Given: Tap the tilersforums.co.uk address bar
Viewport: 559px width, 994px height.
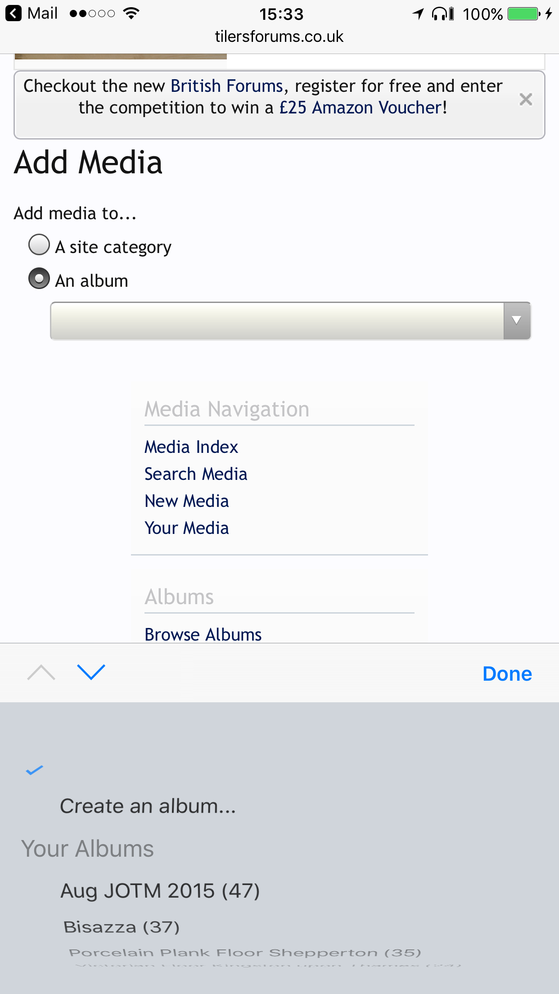Looking at the screenshot, I should click(280, 37).
